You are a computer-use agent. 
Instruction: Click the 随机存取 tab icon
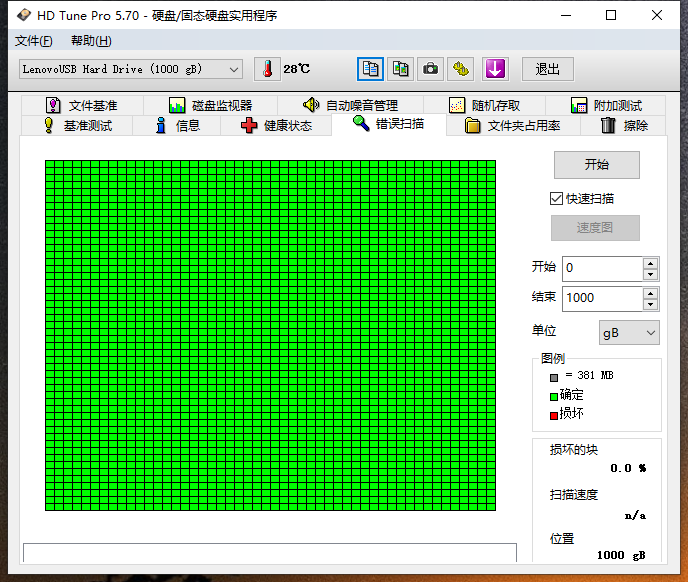tap(457, 105)
